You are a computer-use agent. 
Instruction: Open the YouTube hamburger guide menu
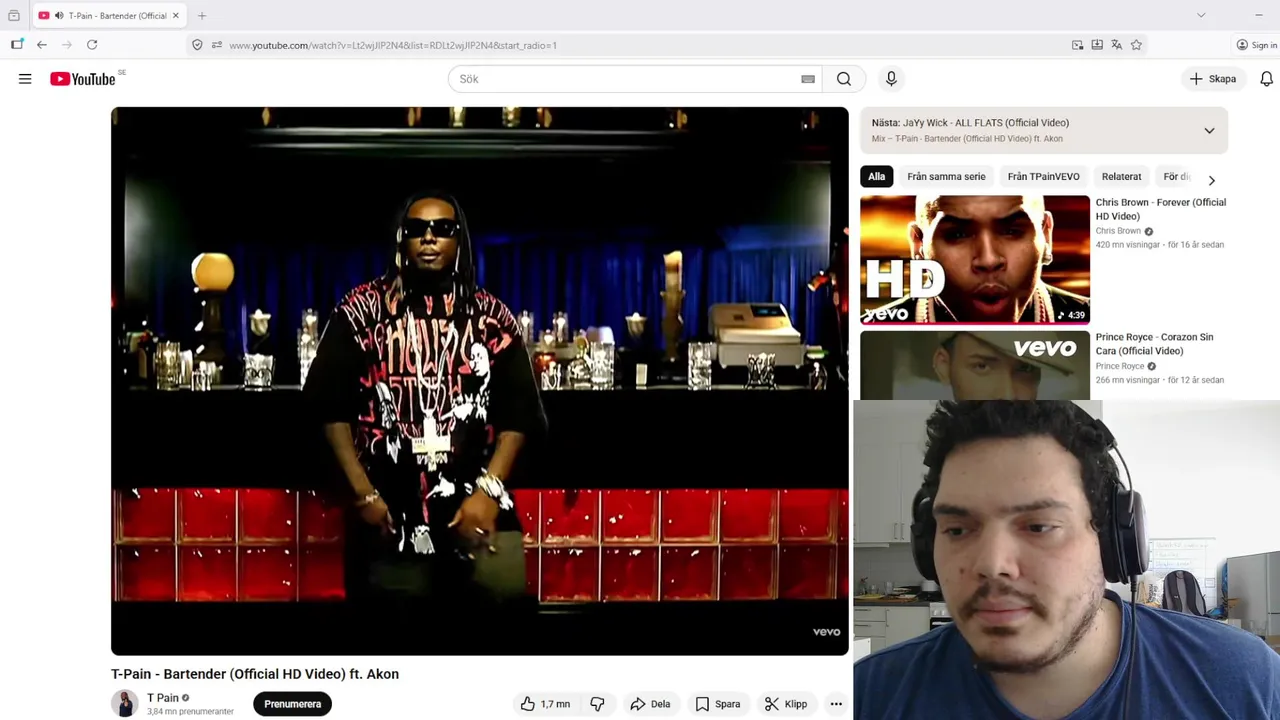coord(25,79)
